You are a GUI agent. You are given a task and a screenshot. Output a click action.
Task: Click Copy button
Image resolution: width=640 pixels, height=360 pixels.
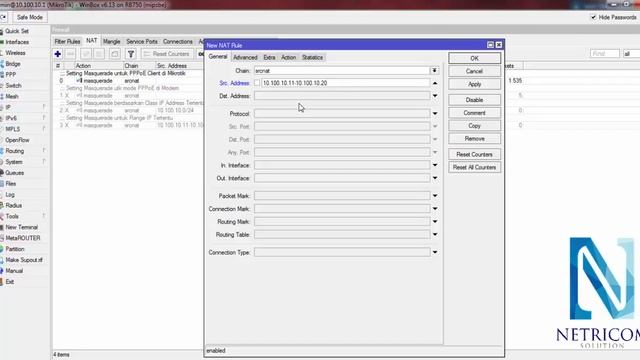tap(474, 126)
